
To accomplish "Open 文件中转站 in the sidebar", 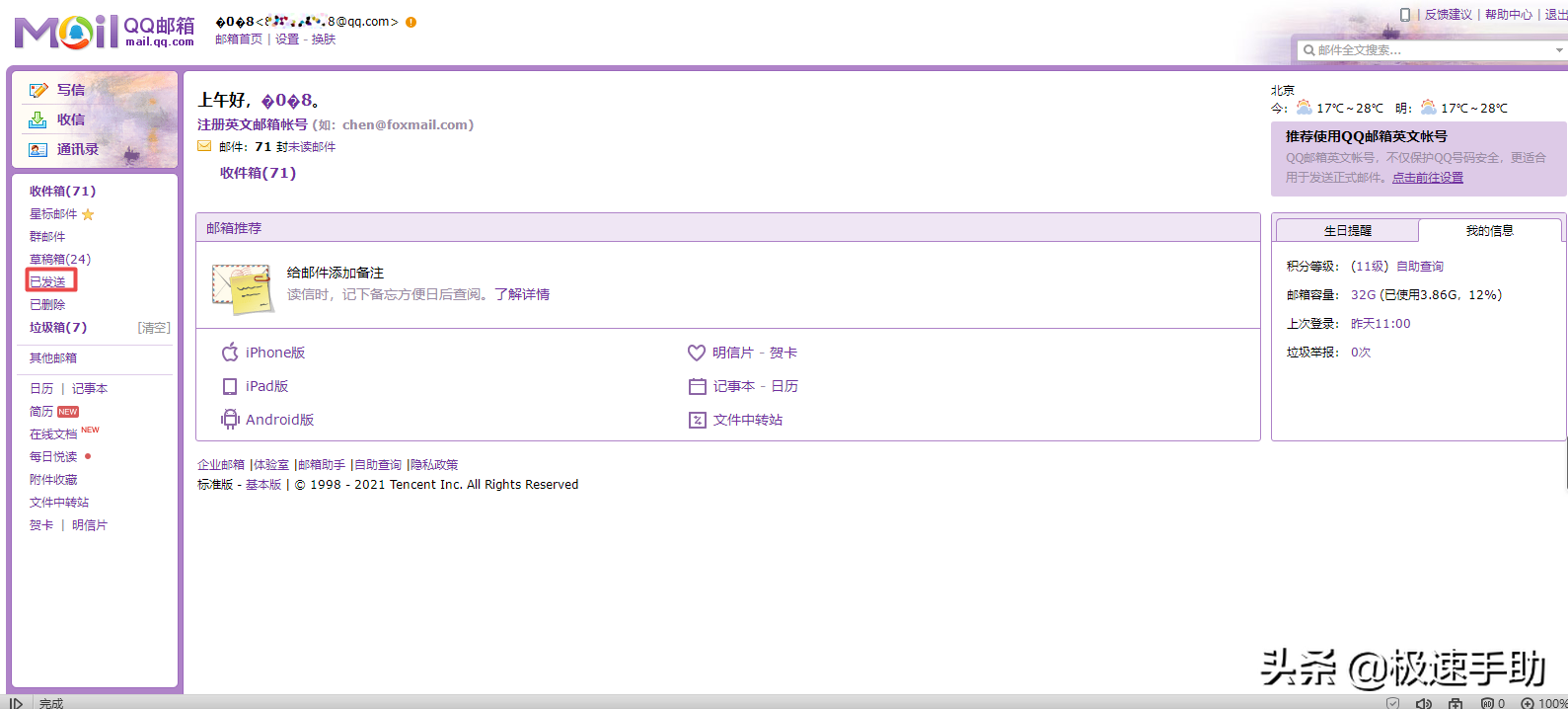I will pyautogui.click(x=59, y=502).
